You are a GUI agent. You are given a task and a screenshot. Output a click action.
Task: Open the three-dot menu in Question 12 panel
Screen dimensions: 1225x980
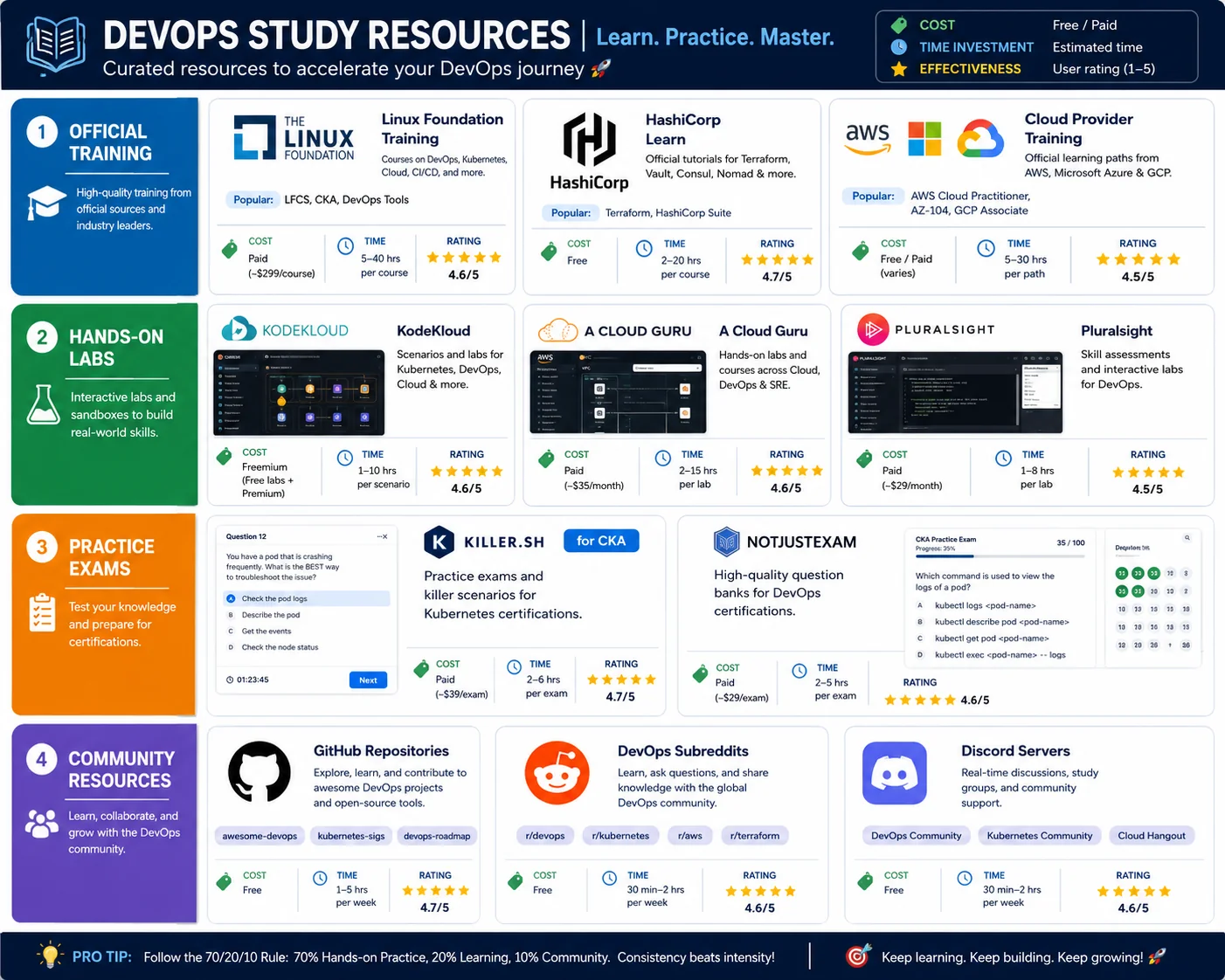point(382,536)
